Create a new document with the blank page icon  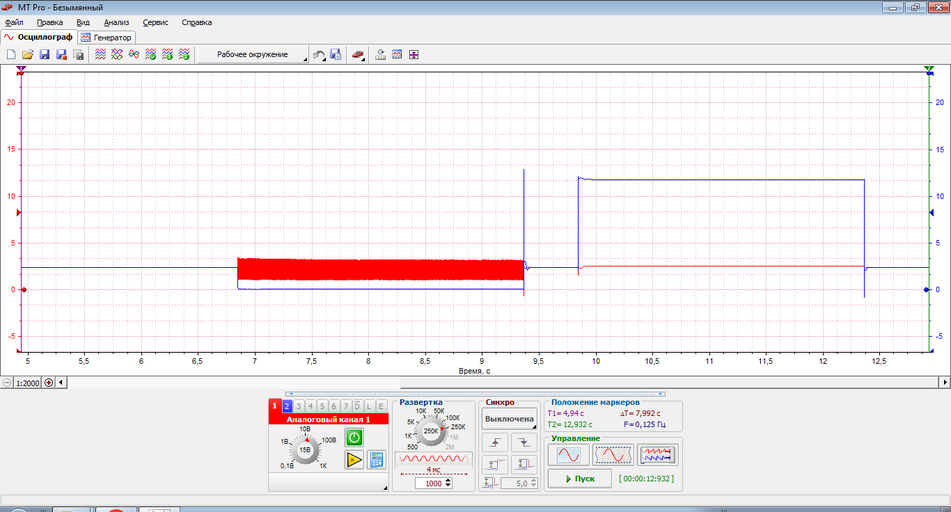pyautogui.click(x=11, y=55)
